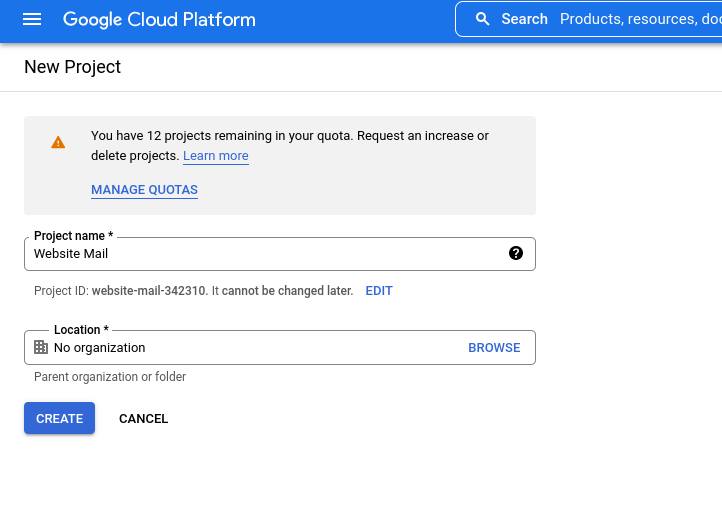Screen dimensions: 722x528
Task: Click the 12 projects remaining quota message
Action: click(290, 145)
